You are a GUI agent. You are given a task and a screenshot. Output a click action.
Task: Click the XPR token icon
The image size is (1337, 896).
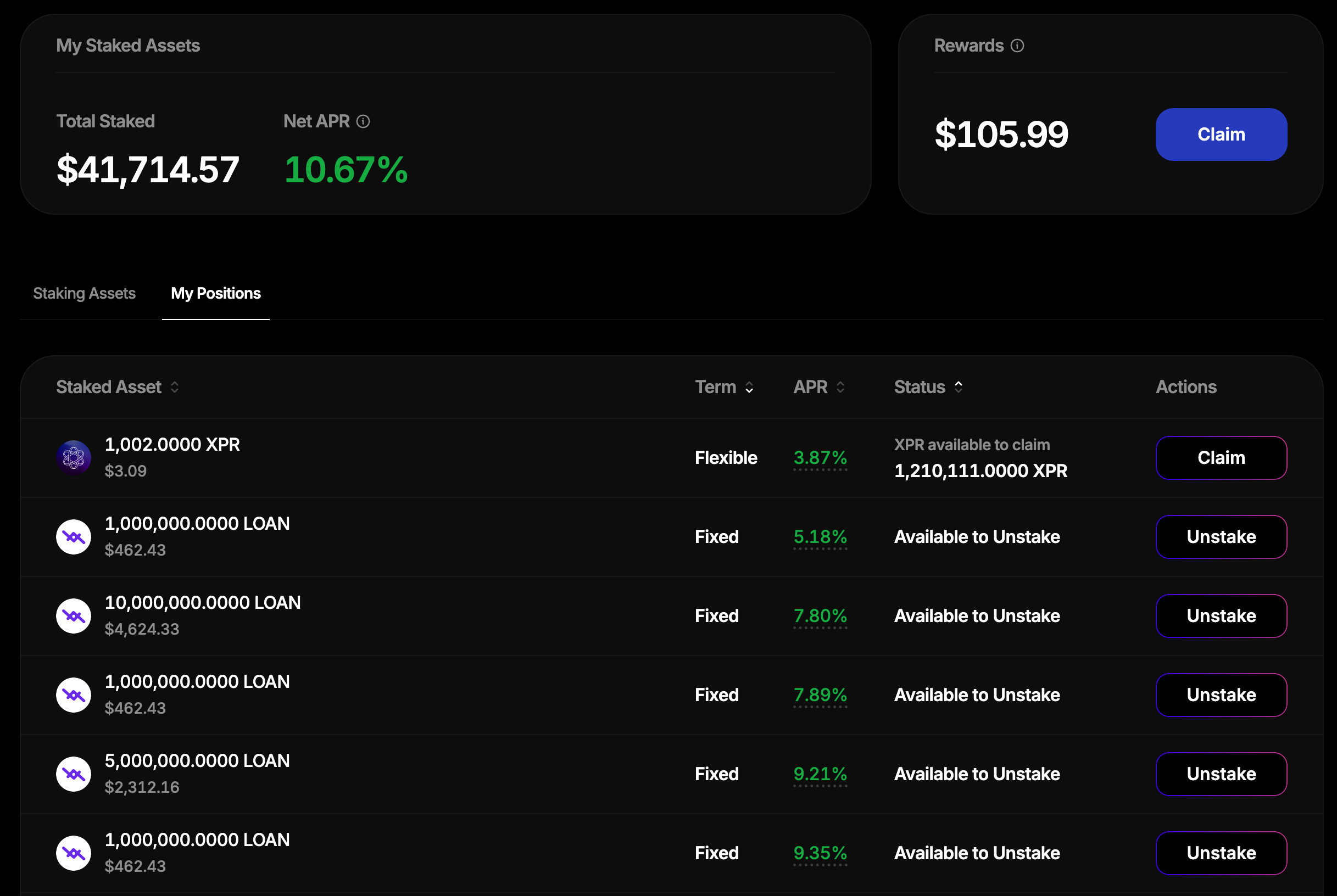coord(74,458)
